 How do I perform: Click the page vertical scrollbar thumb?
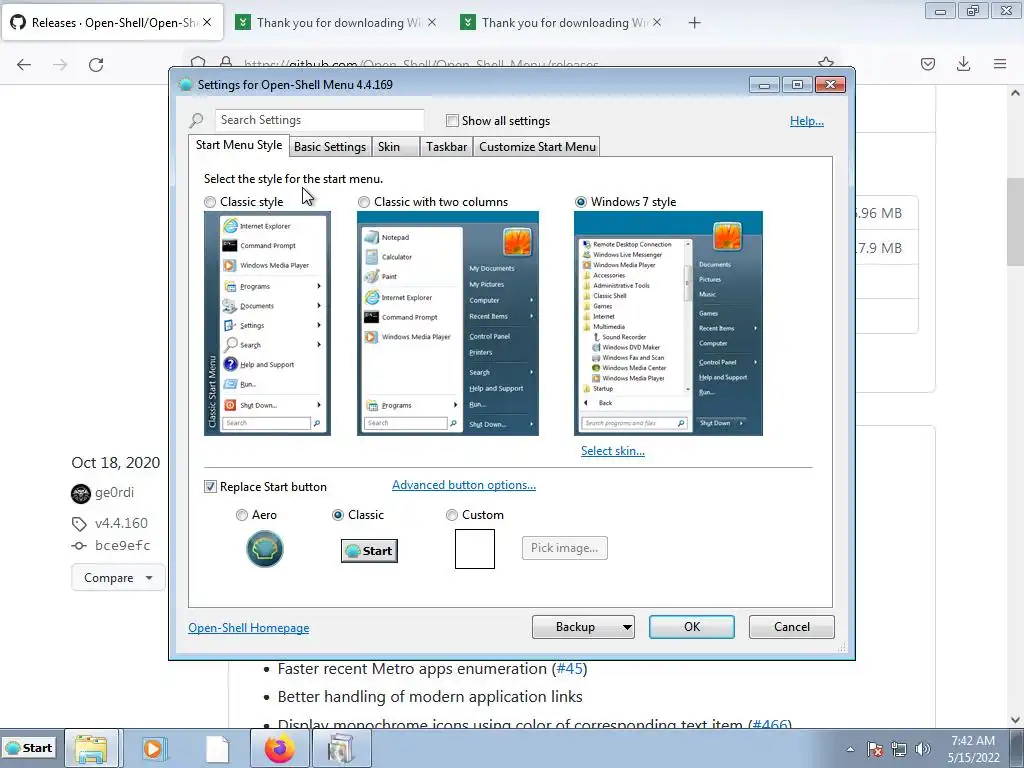pos(1015,222)
